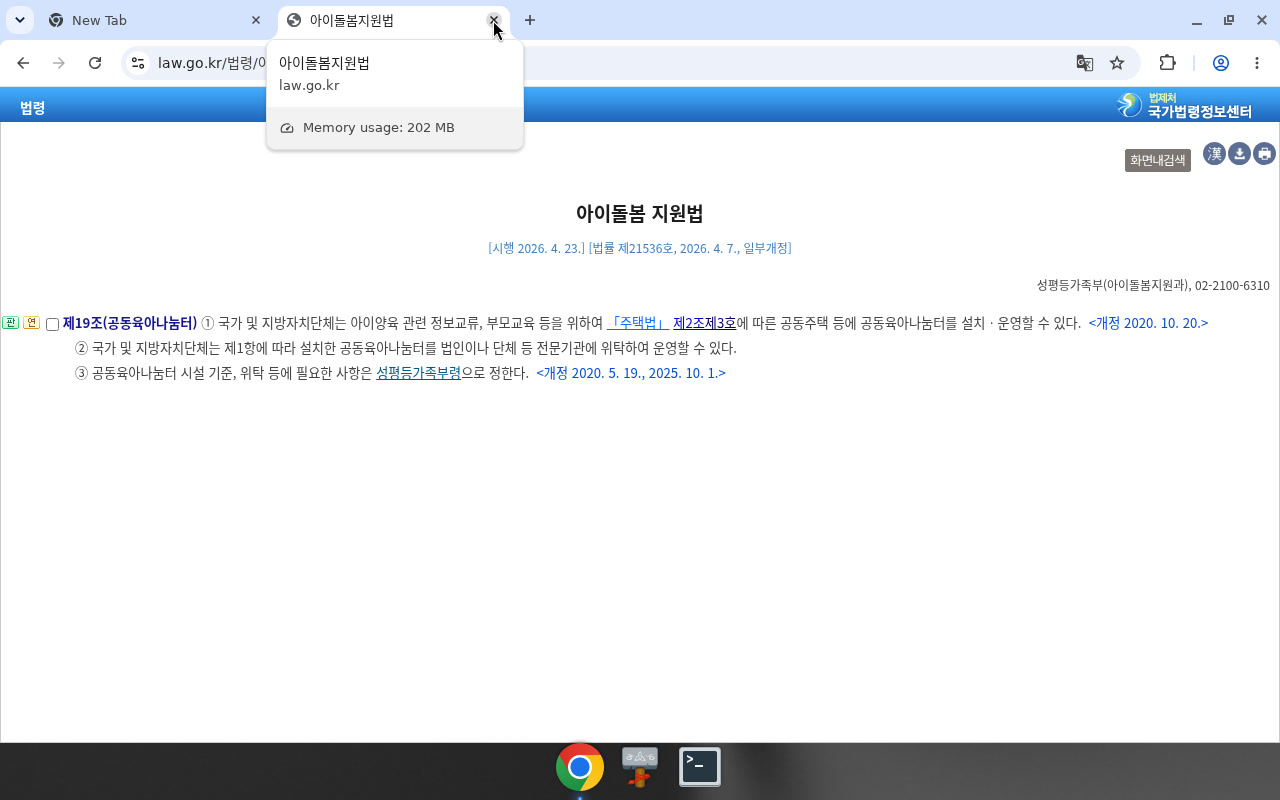
Task: Tick the checkbox next to 제19조(공동육아나눔터)
Action: pos(53,324)
